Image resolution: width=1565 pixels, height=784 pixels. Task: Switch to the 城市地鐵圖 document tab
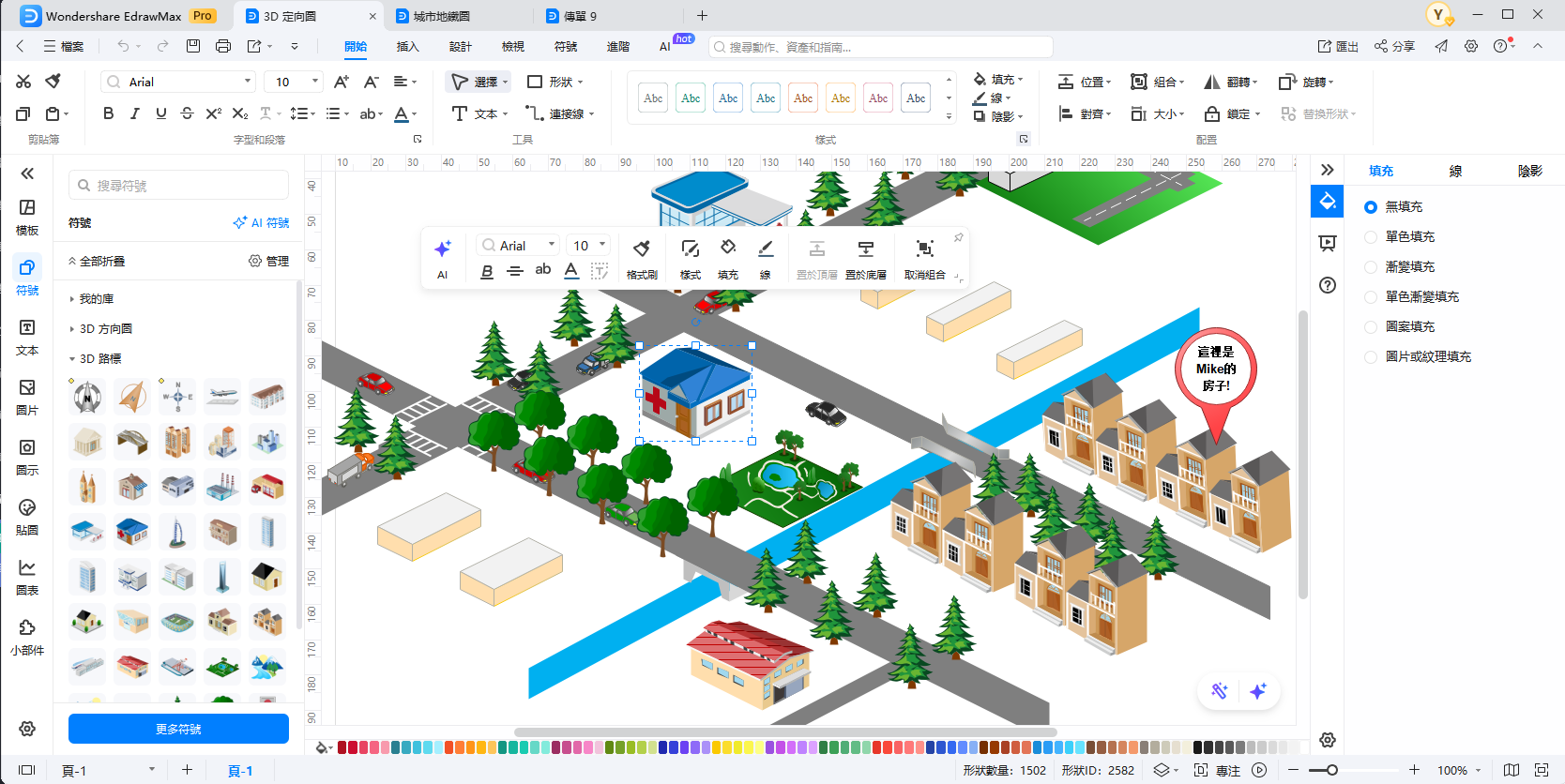point(441,16)
